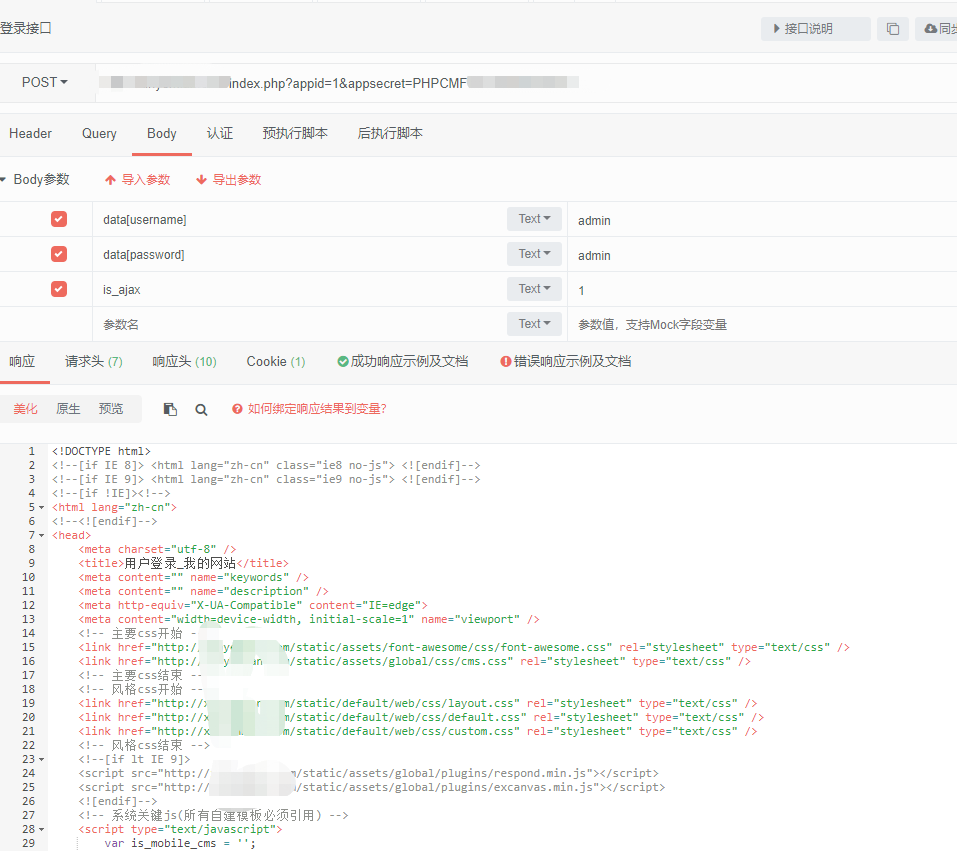
Task: Collapse the script fold arrow on line 28
Action: point(42,830)
